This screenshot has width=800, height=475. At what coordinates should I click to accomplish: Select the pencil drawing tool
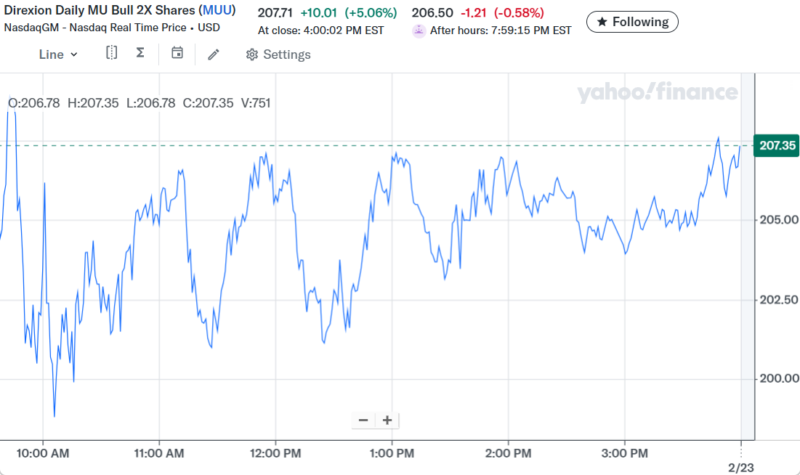click(213, 54)
